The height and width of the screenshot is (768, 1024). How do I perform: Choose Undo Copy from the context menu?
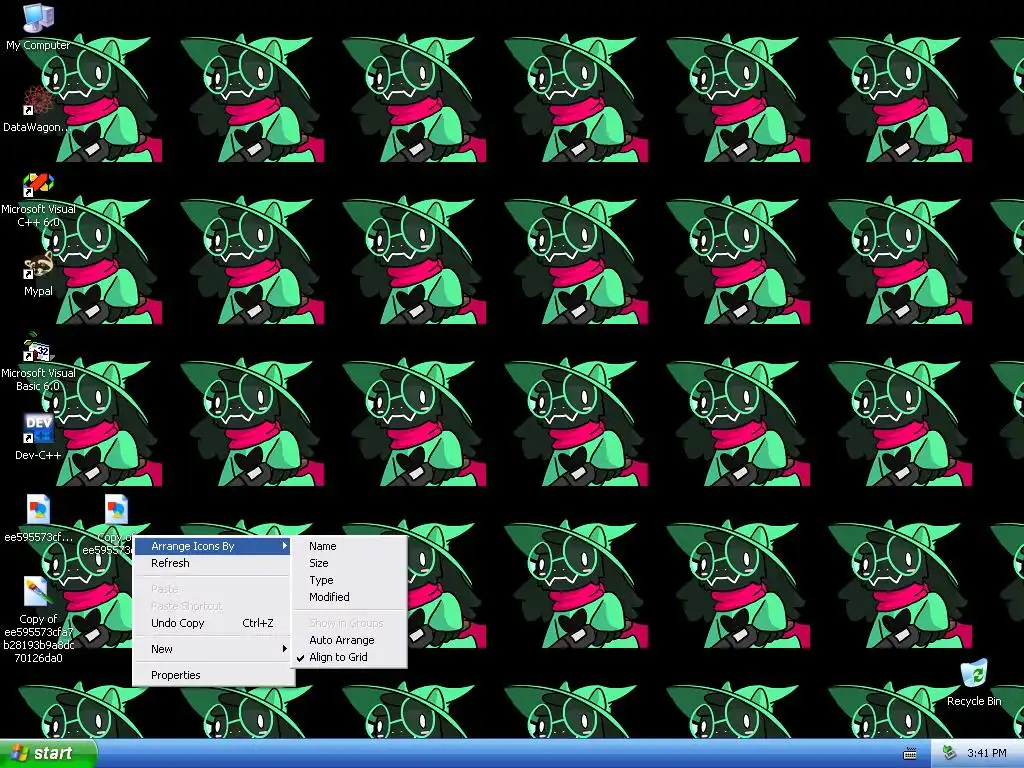point(213,623)
